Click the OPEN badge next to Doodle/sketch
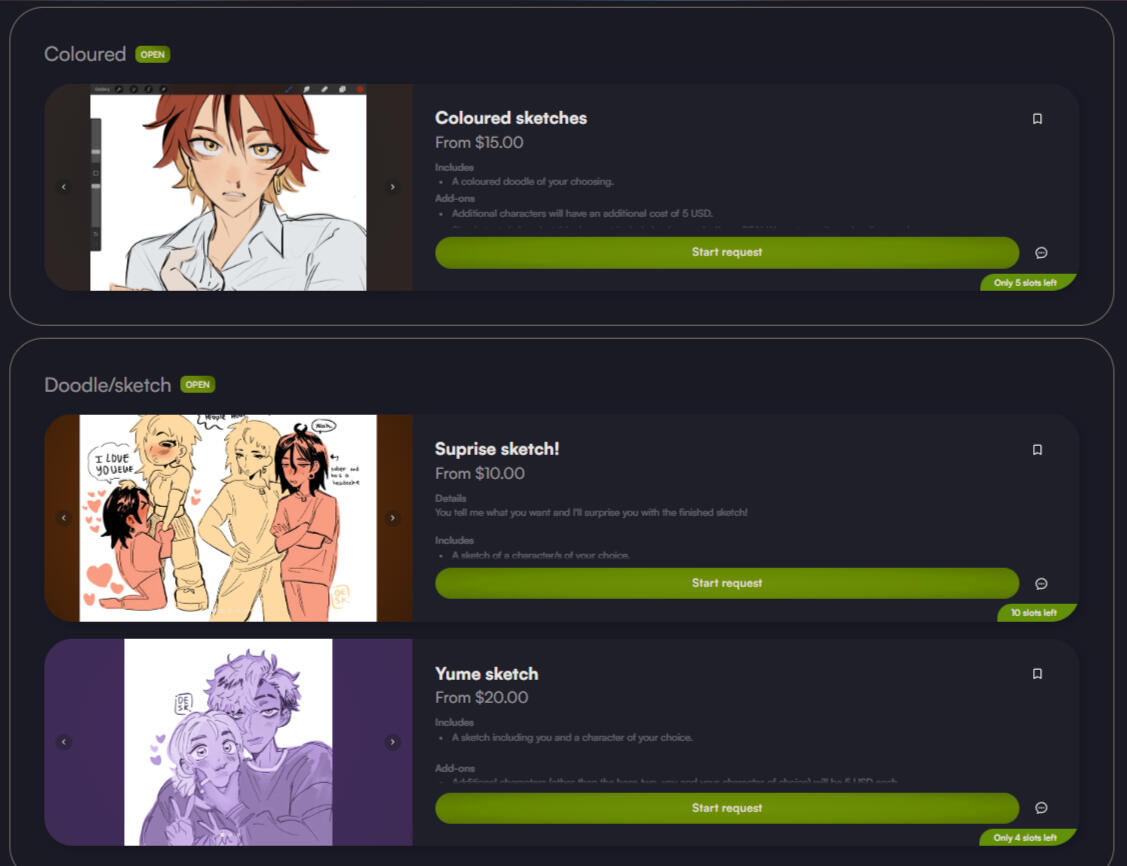This screenshot has height=866, width=1127. (x=198, y=384)
